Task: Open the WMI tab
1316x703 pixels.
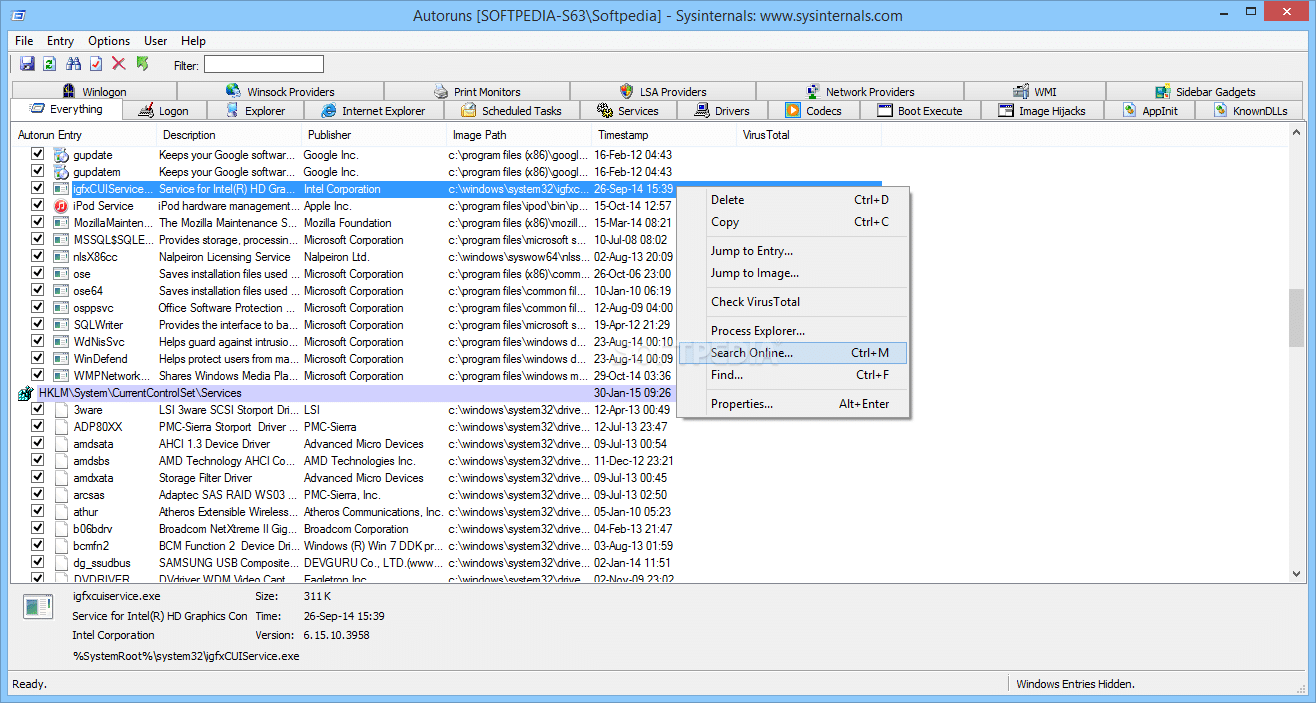Action: point(1035,91)
